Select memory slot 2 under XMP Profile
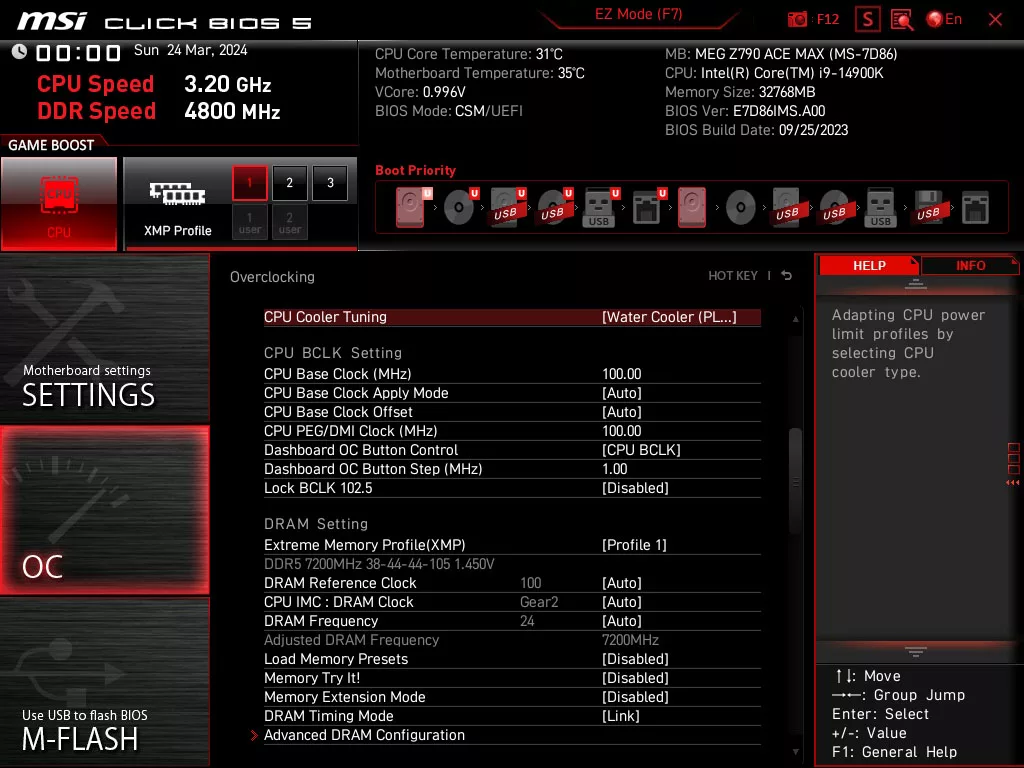1024x768 pixels. click(289, 183)
